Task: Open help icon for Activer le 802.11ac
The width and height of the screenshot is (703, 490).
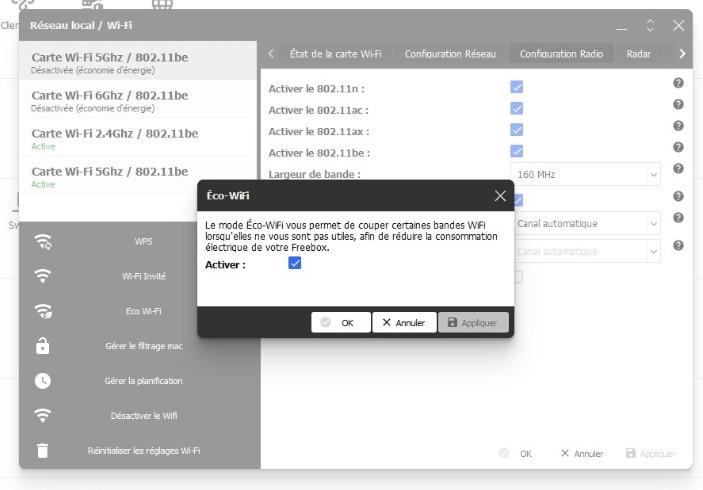Action: [678, 104]
